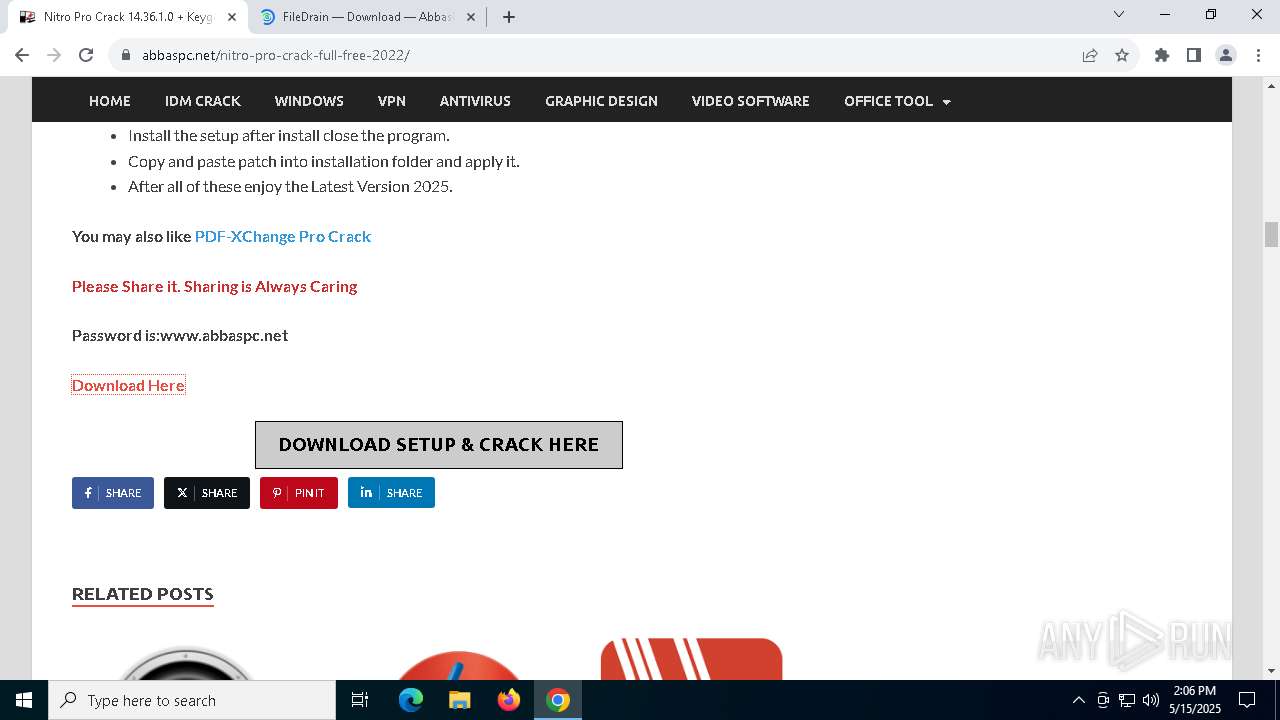Image resolution: width=1280 pixels, height=720 pixels.
Task: Open the tab search chevron
Action: (1119, 14)
